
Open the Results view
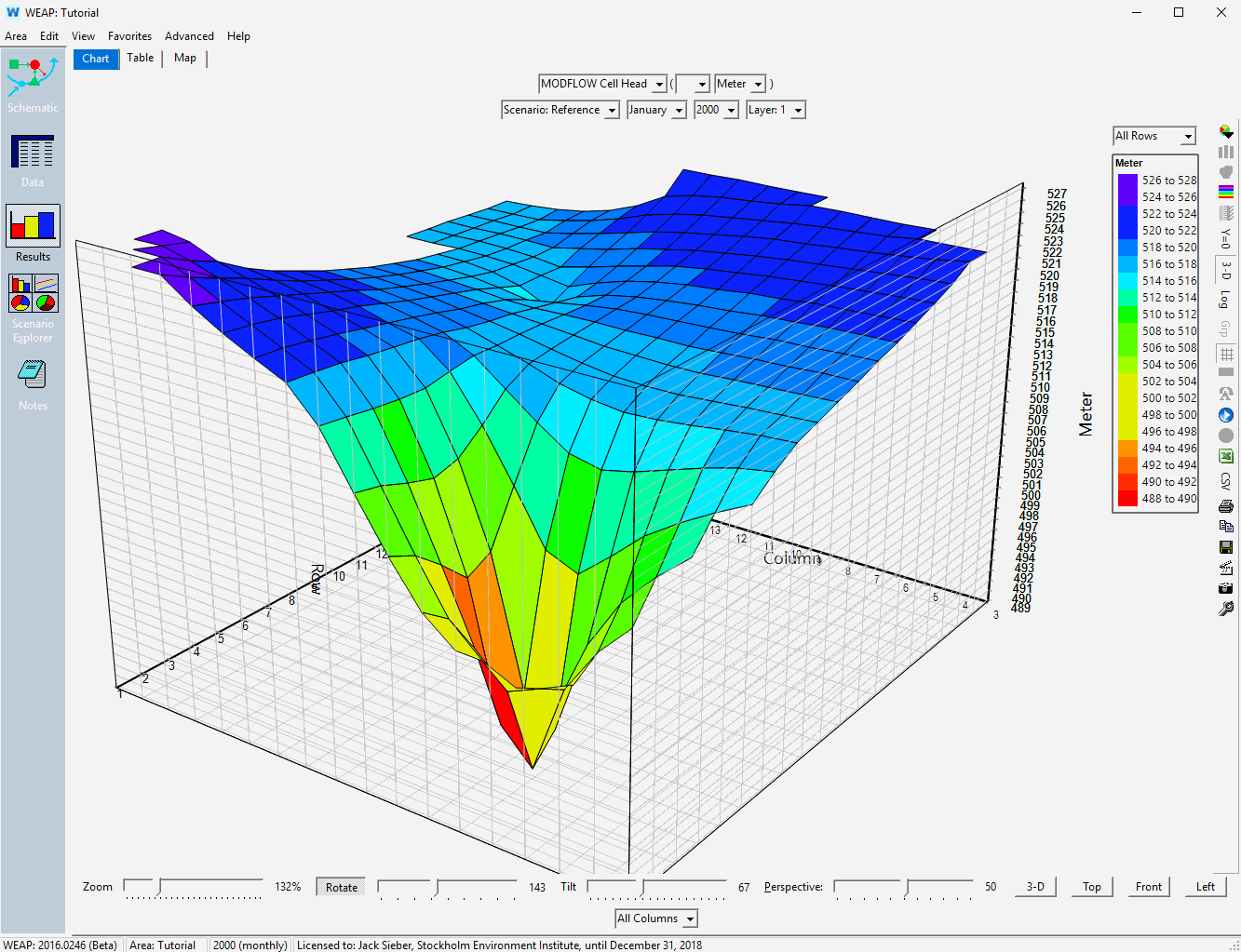point(33,234)
